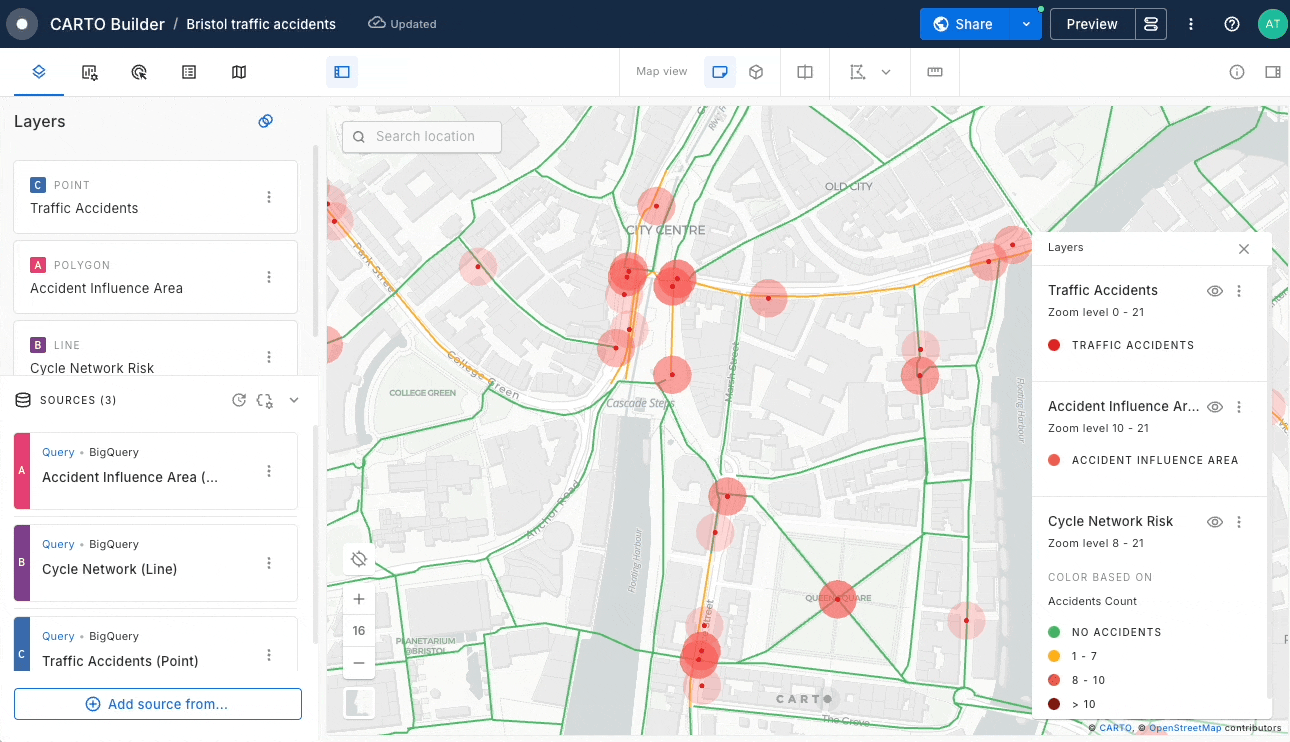This screenshot has height=742, width=1290.
Task: Click the red Traffic Accidents legend swatch
Action: point(1054,345)
